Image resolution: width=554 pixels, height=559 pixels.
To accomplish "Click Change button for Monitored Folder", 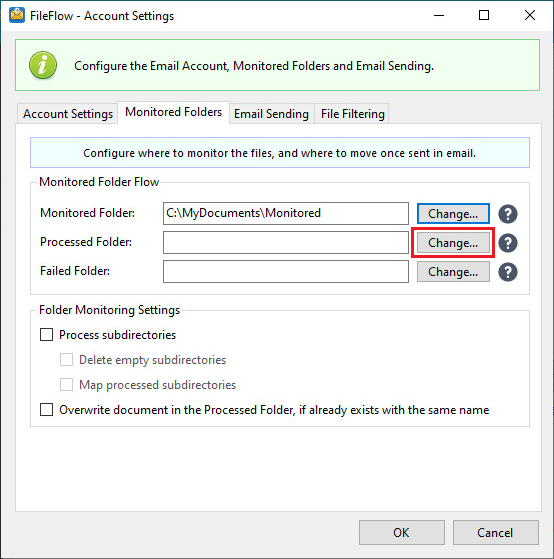I will (453, 214).
